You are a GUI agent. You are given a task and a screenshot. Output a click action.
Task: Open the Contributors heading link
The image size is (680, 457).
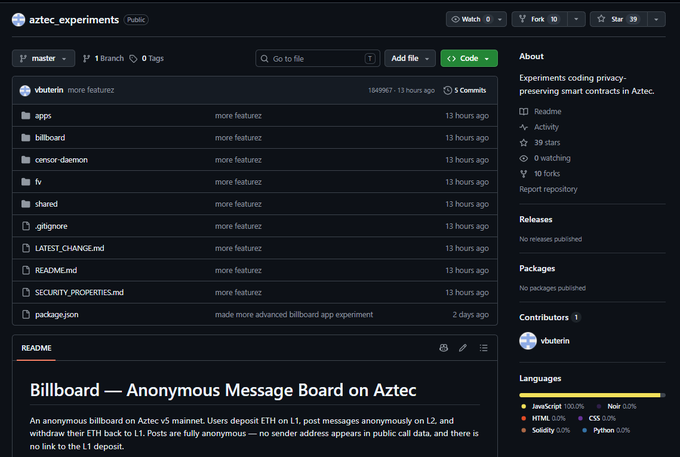(x=549, y=317)
